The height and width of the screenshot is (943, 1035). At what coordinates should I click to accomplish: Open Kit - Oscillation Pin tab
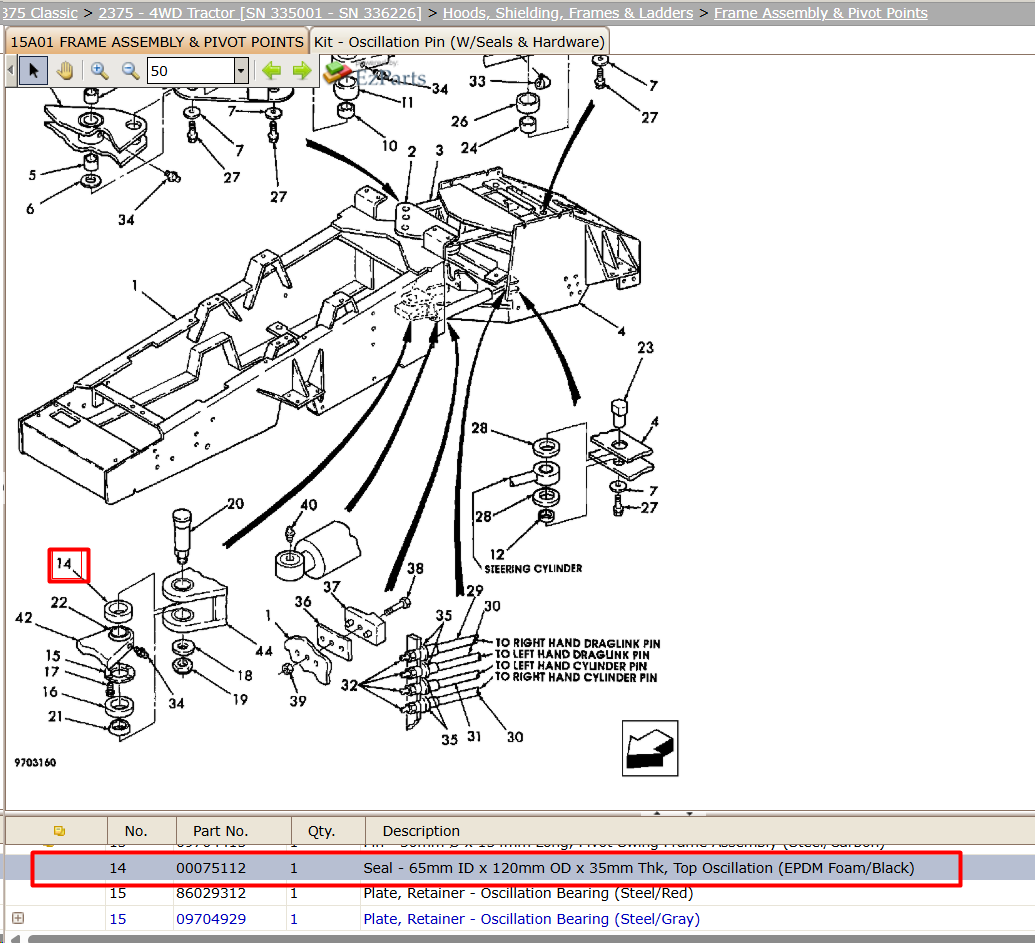(x=459, y=42)
